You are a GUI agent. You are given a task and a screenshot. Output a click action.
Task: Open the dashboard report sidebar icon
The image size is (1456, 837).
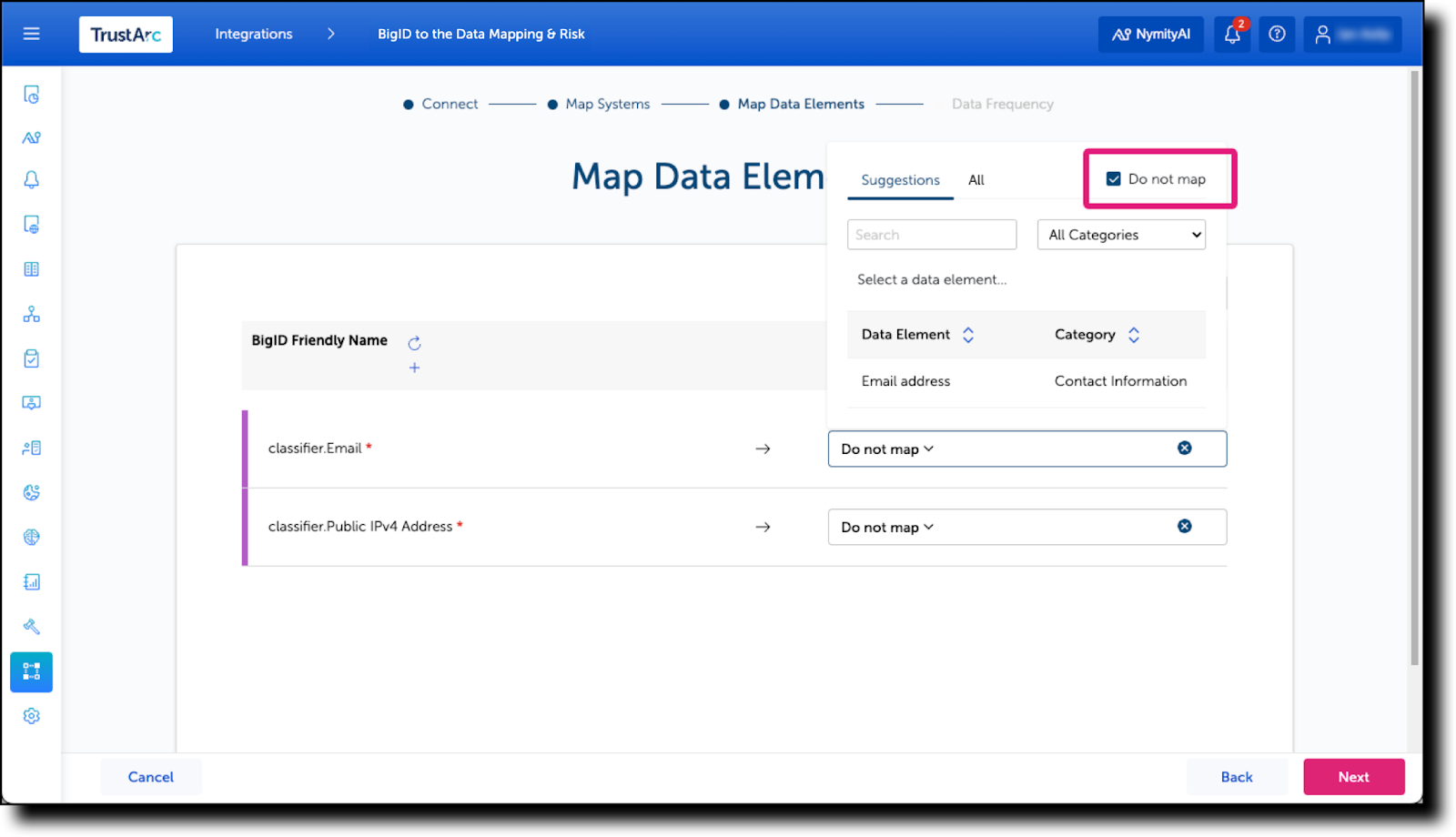32,95
